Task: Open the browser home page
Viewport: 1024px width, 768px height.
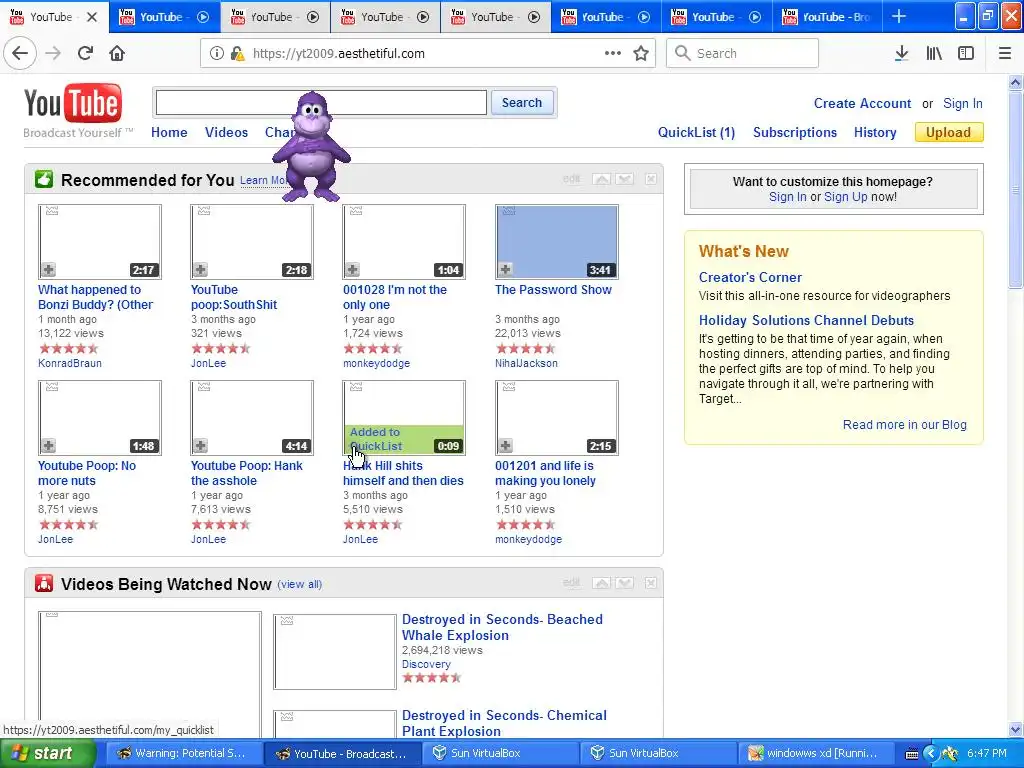Action: point(117,53)
